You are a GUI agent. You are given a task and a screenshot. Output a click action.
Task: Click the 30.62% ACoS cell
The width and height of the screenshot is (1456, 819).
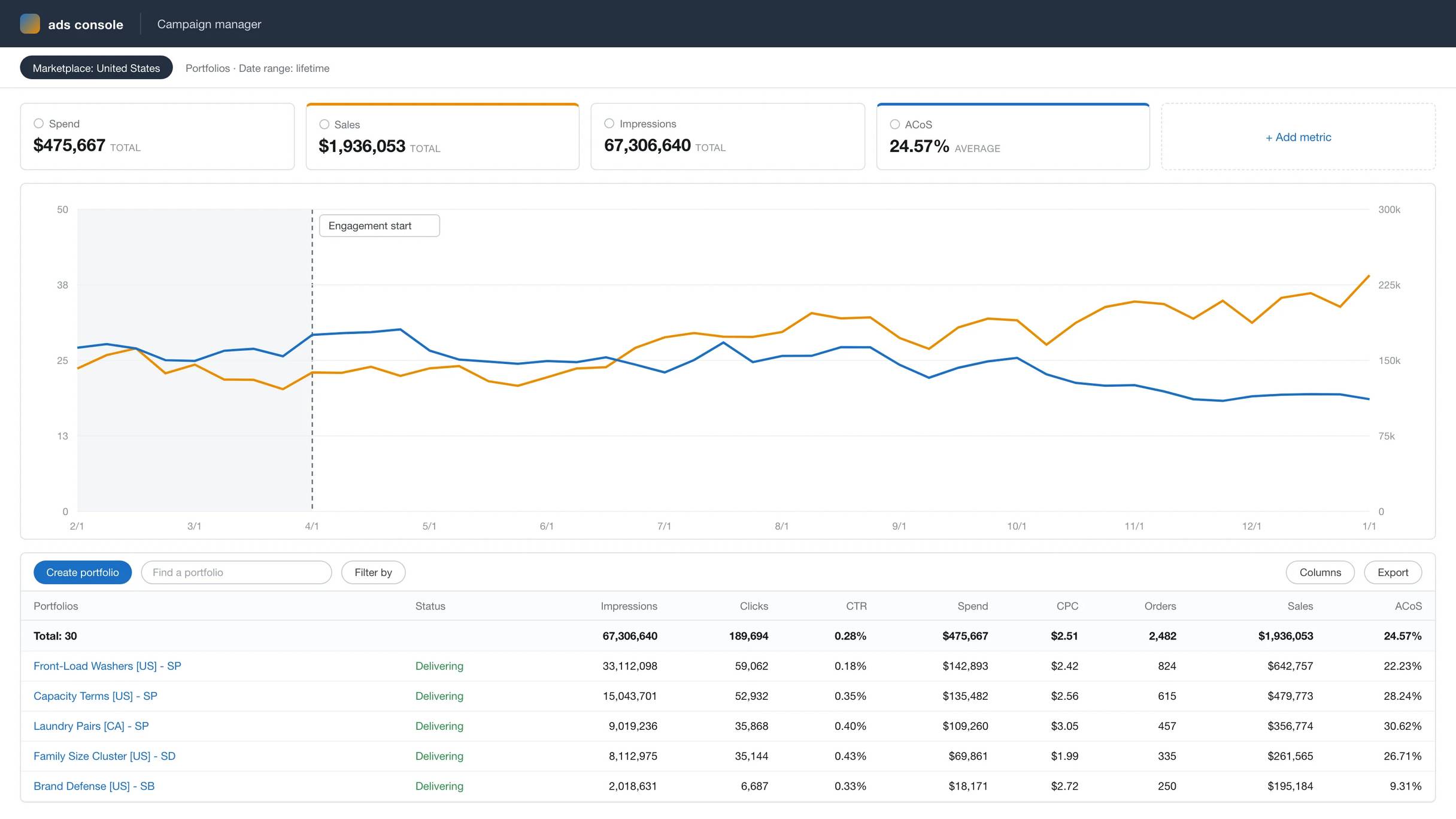click(x=1402, y=726)
